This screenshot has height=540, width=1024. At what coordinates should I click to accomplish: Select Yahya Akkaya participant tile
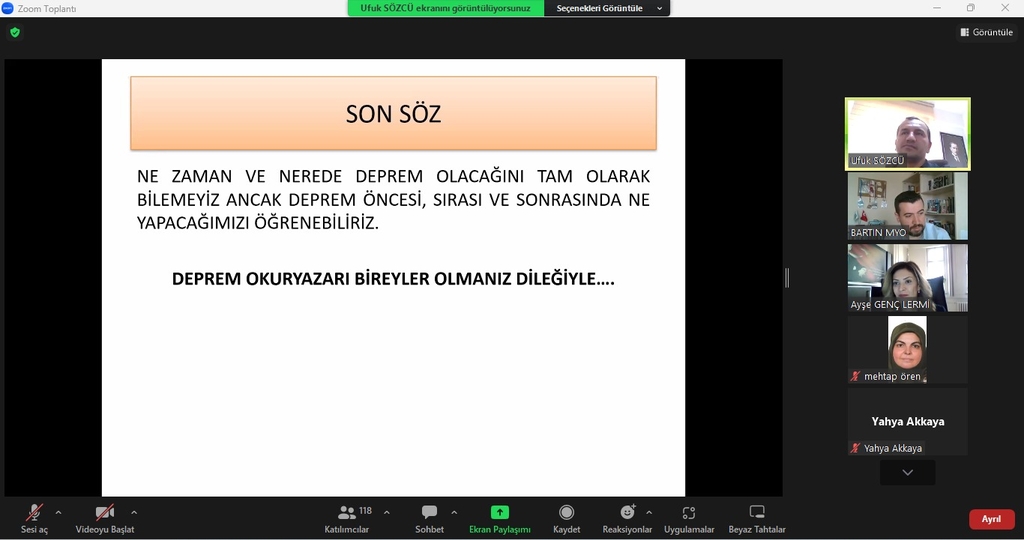tap(908, 422)
